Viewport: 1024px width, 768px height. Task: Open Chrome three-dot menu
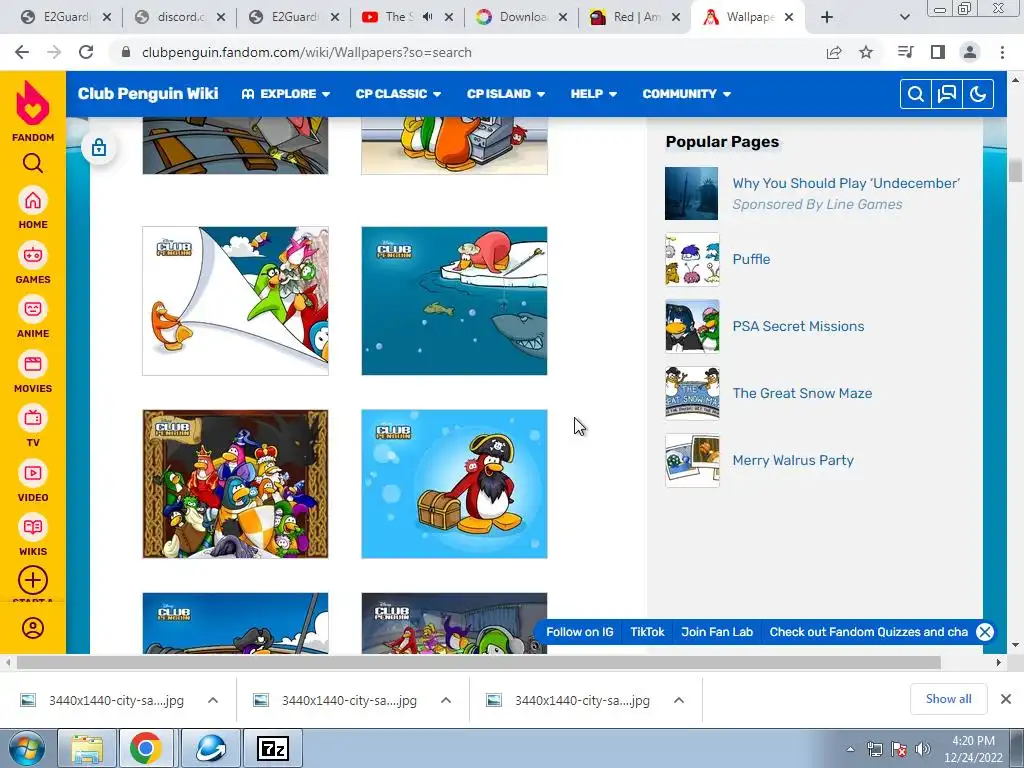pyautogui.click(x=1002, y=52)
